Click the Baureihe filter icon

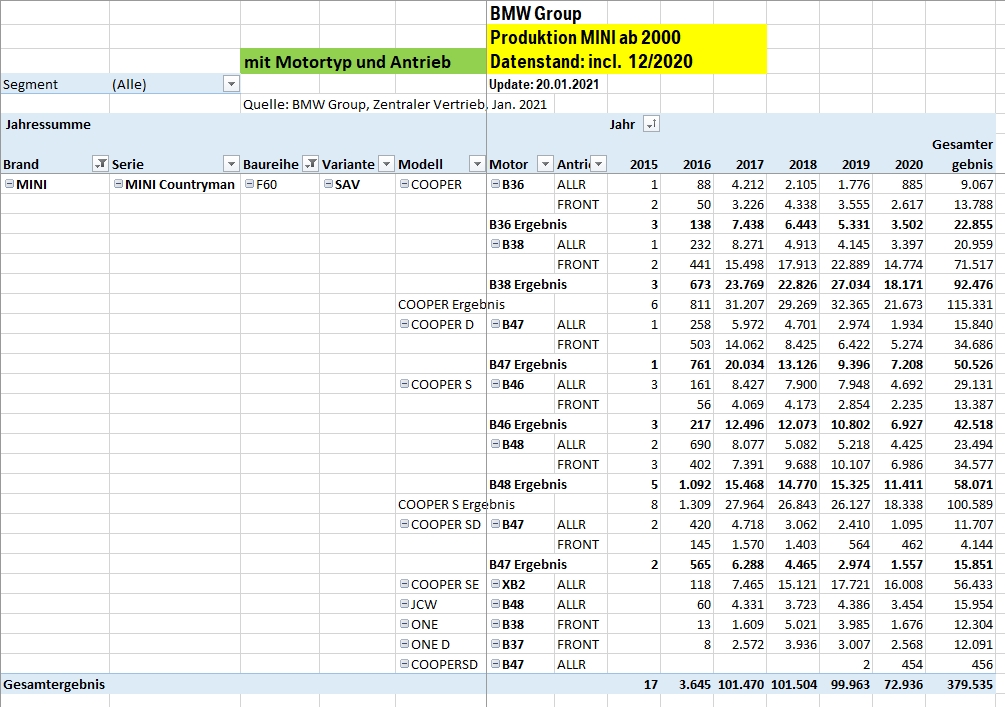tap(310, 164)
